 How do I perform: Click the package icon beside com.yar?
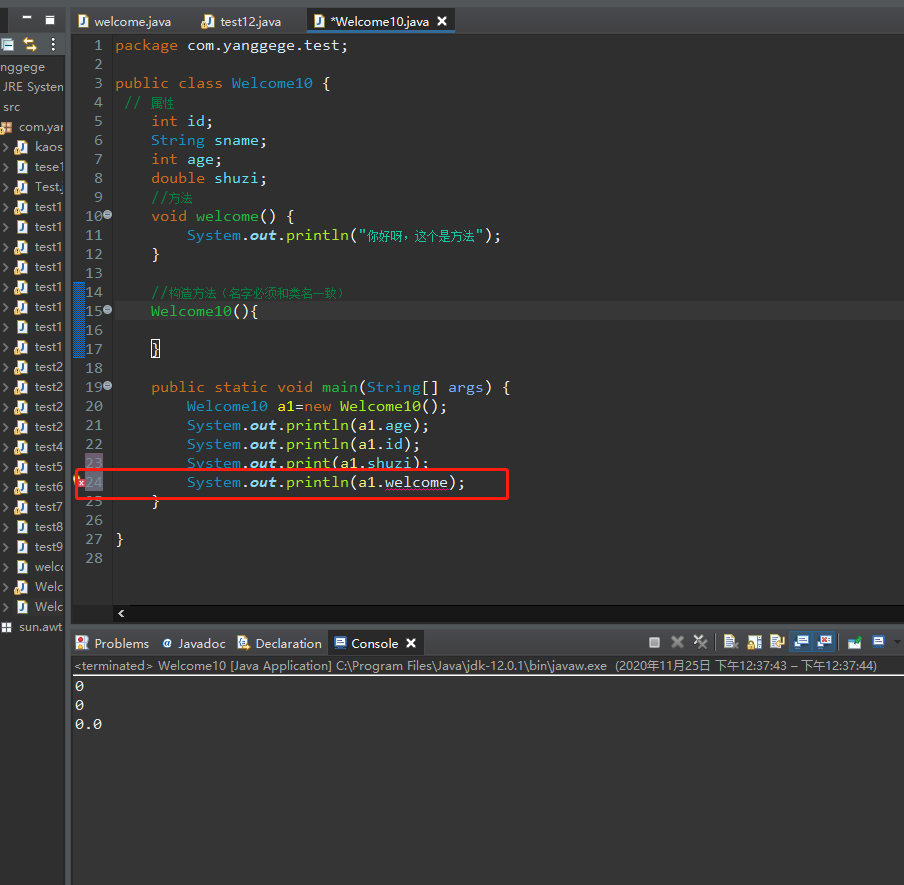[6, 127]
